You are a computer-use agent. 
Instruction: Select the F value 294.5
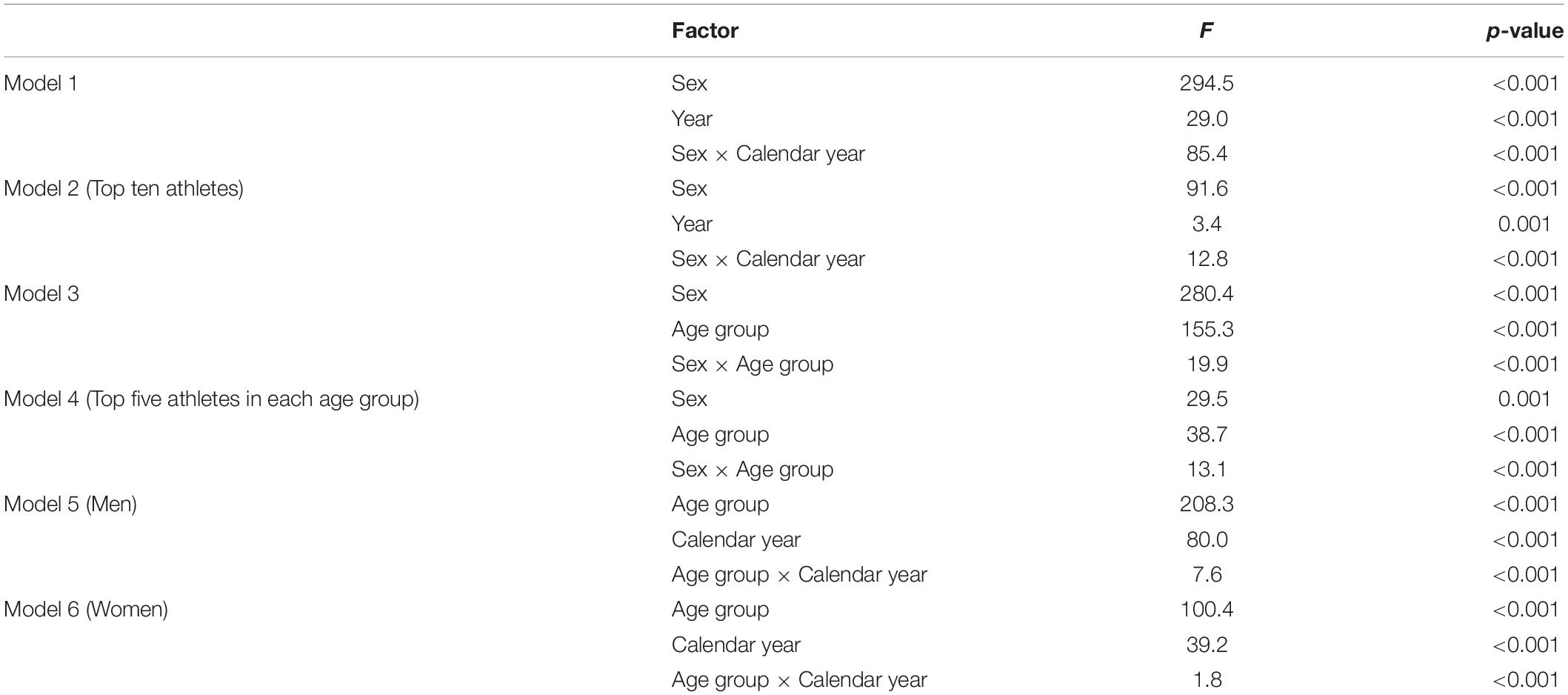pyautogui.click(x=1207, y=83)
